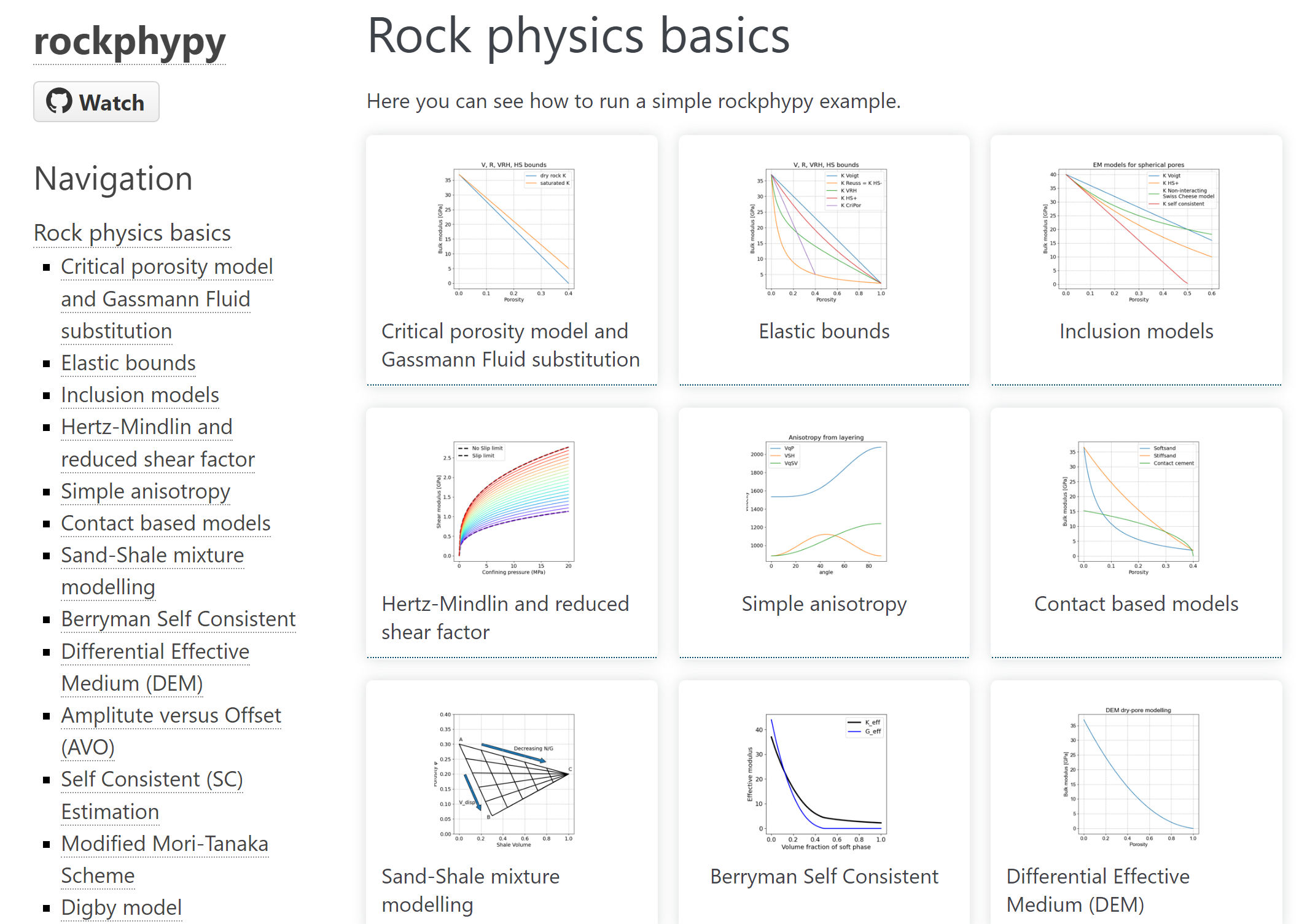Open the Elastic bounds sidebar link
This screenshot has width=1299, height=924.
(x=128, y=363)
